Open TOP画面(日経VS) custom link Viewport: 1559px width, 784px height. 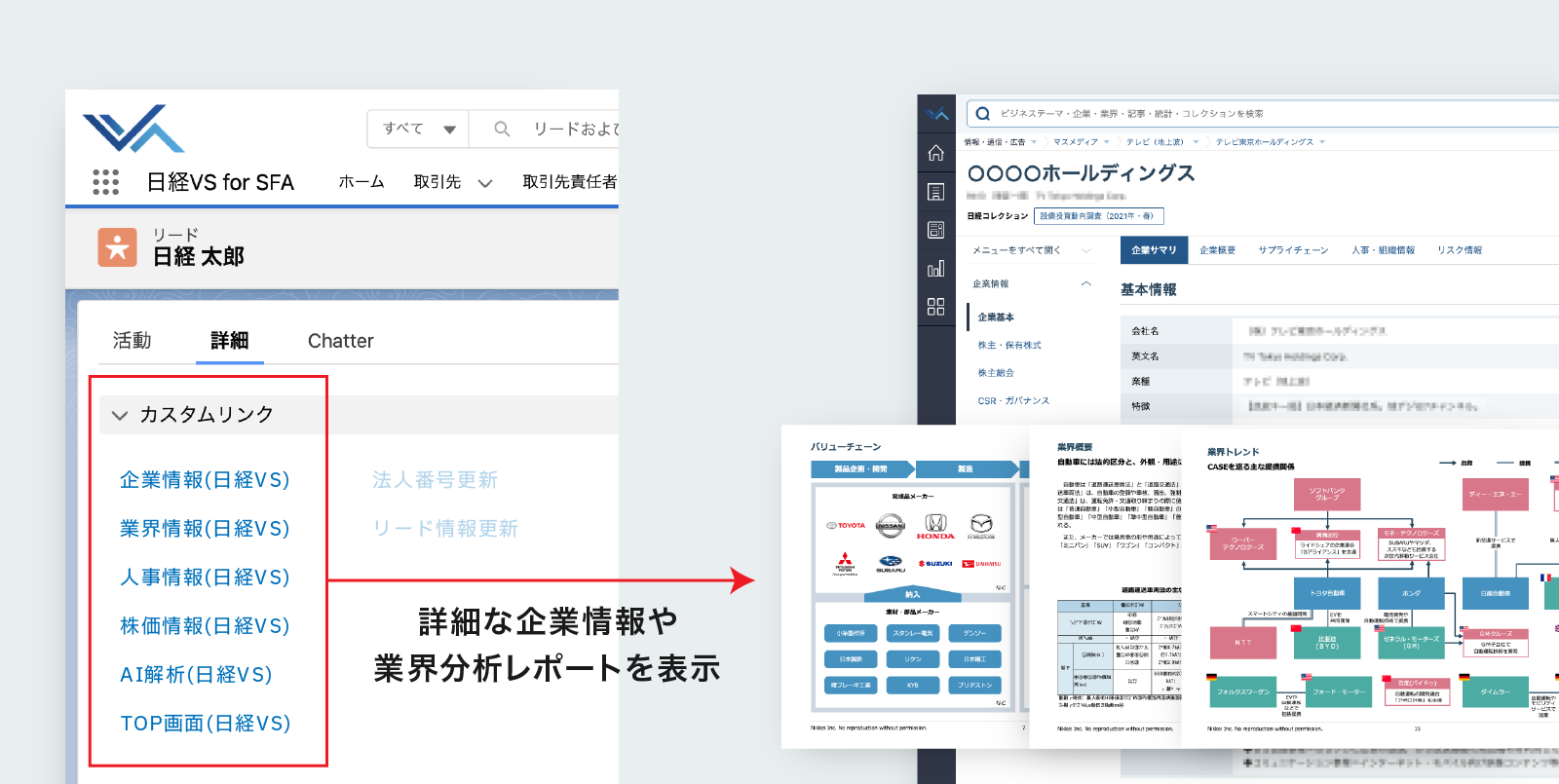click(x=205, y=724)
